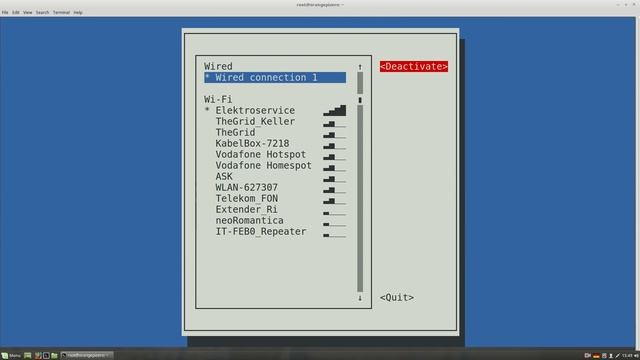Screen dimensions: 640x360
Task: Click the scroll up arrow in the connection list
Action: [360, 67]
